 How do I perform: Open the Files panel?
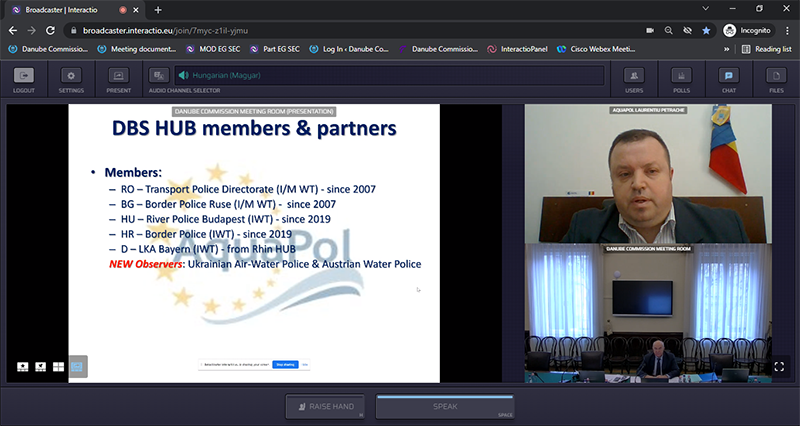776,76
